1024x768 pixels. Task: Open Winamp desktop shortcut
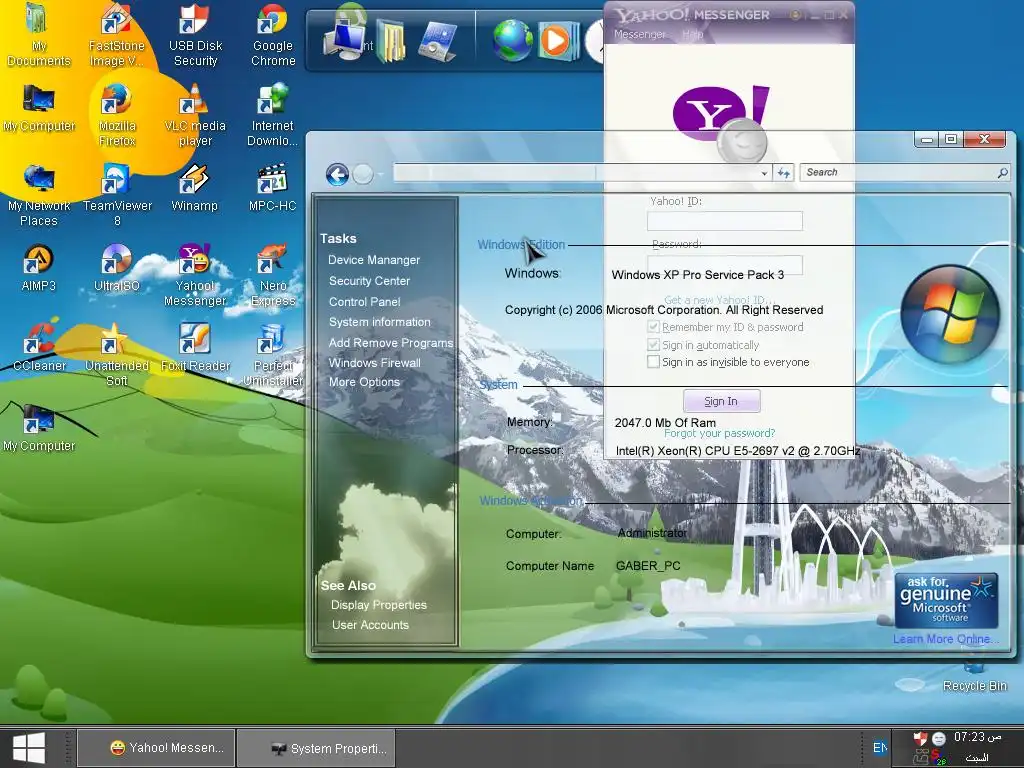click(x=195, y=188)
